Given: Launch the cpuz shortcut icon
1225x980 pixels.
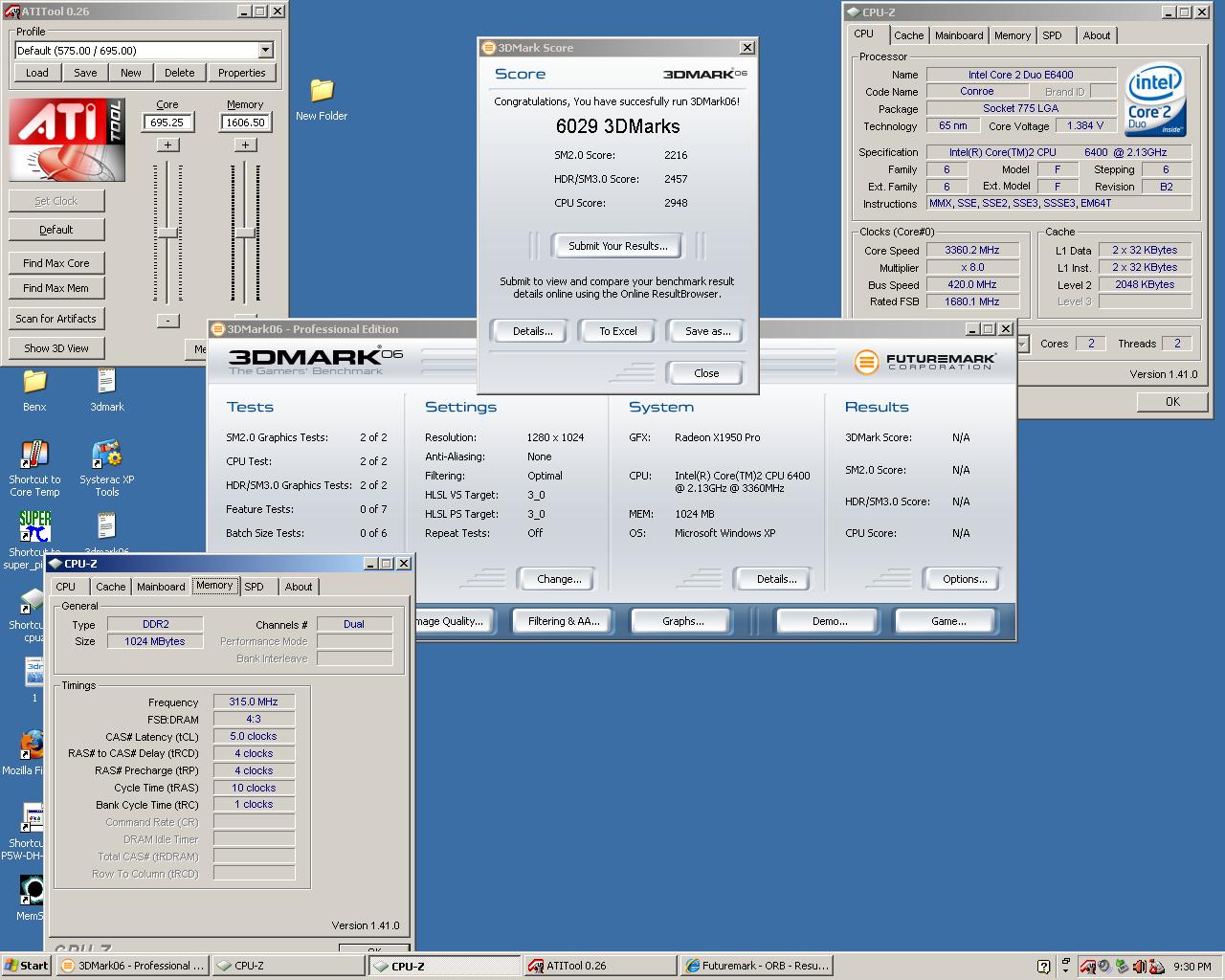Looking at the screenshot, I should pos(33,599).
